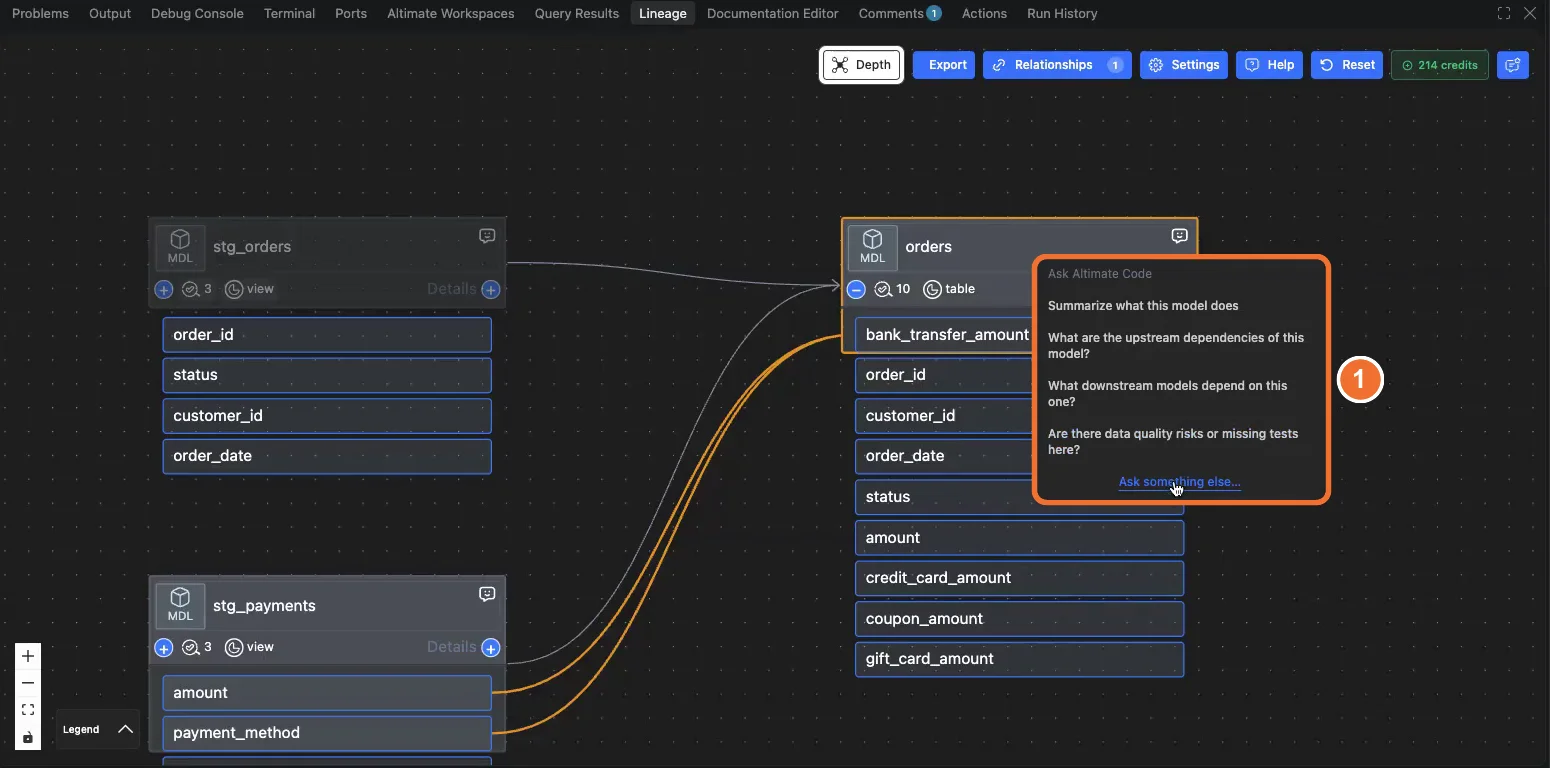This screenshot has width=1550, height=768.
Task: Click orders tests count icon showing 10
Action: coord(883,289)
